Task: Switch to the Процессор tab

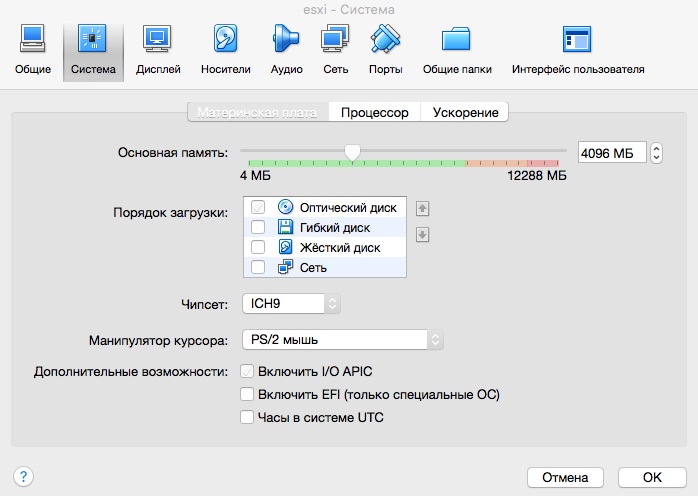Action: pos(374,112)
